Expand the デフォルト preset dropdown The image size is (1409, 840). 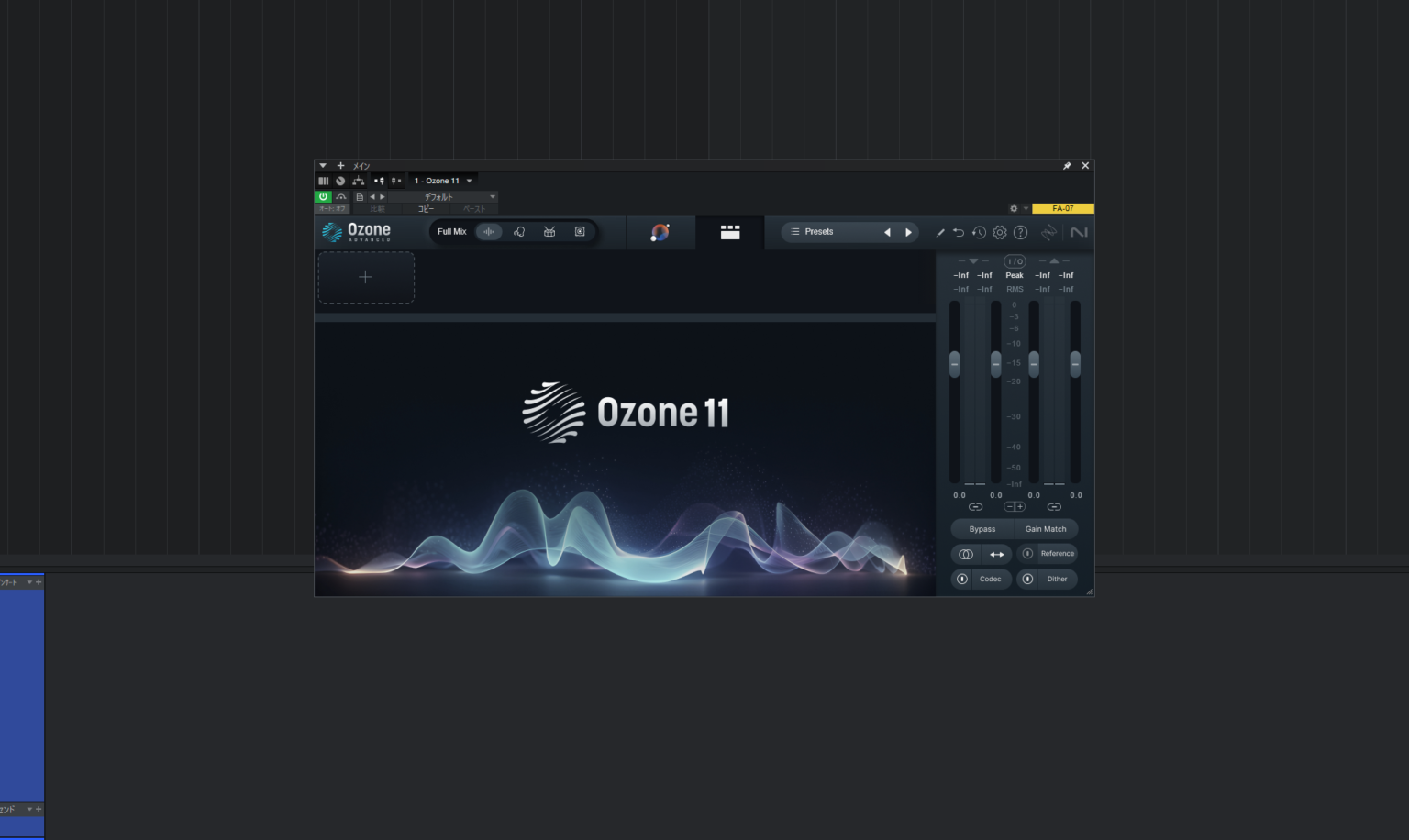pos(492,196)
